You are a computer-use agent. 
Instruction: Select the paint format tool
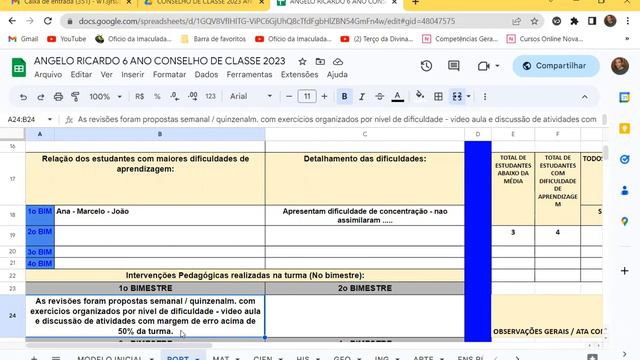click(x=76, y=97)
